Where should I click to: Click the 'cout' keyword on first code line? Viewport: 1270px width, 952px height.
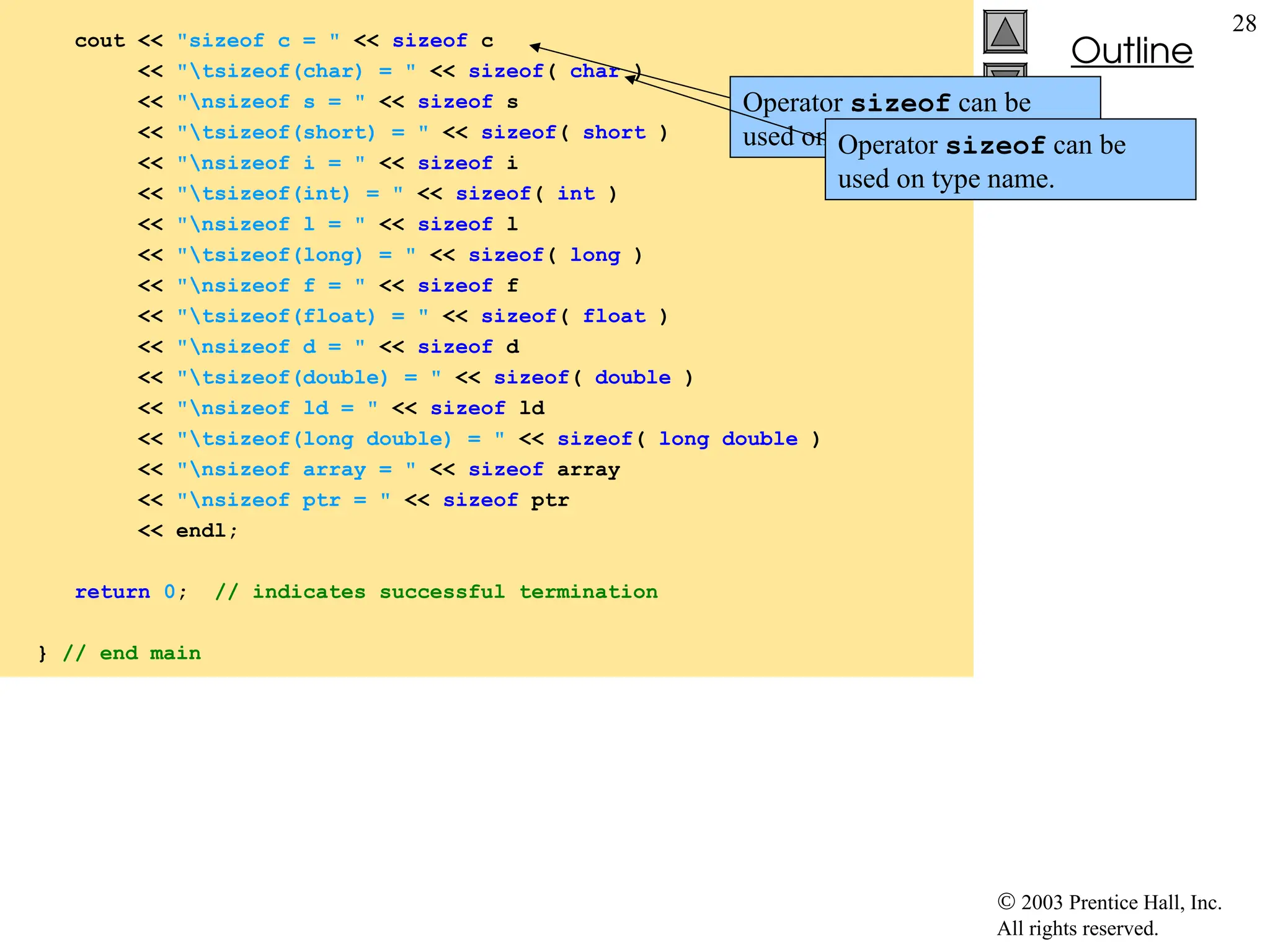(99, 41)
